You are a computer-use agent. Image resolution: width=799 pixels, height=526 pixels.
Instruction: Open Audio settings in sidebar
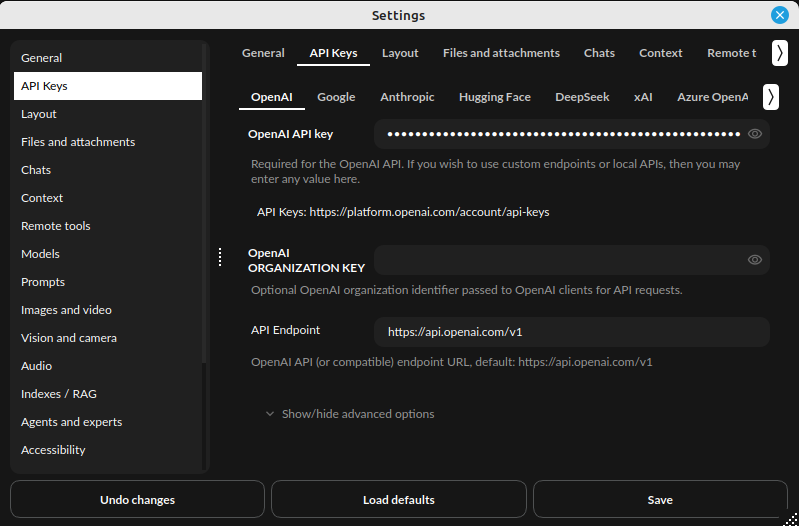(108, 366)
